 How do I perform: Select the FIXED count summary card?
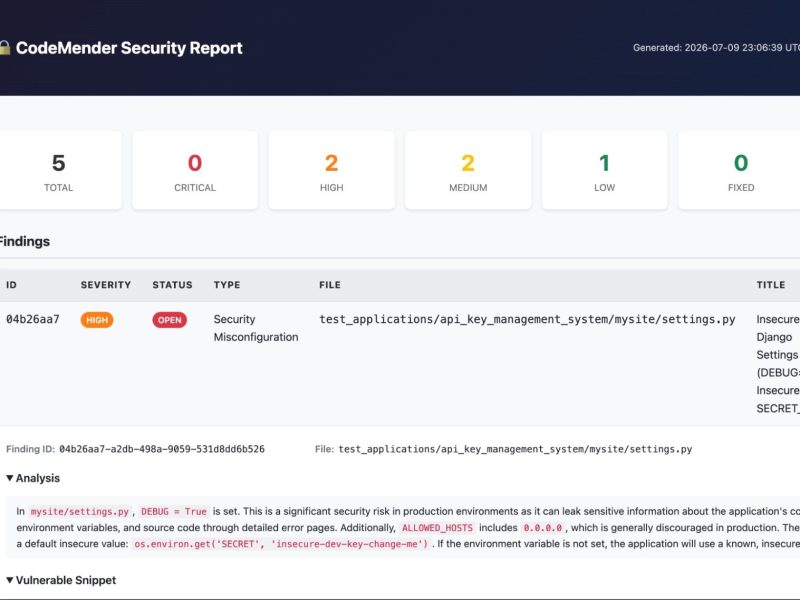click(x=741, y=170)
